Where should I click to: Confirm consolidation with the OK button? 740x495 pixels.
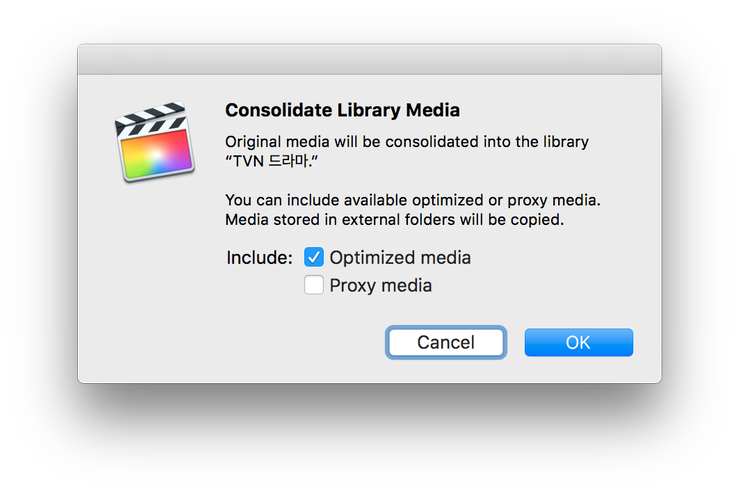[x=579, y=343]
